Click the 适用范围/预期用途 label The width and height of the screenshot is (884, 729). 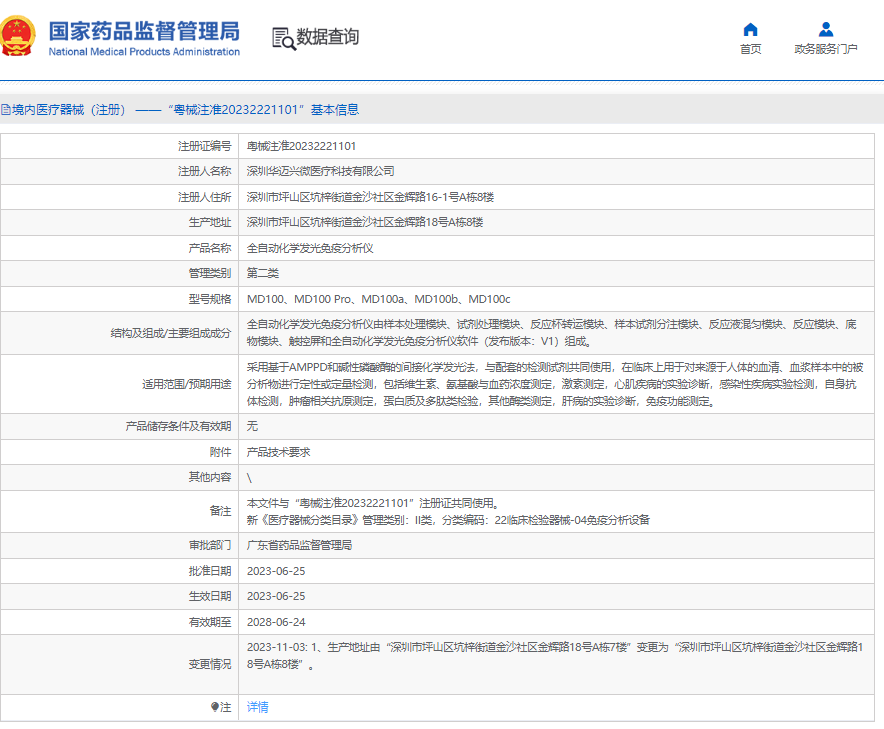pyautogui.click(x=187, y=385)
